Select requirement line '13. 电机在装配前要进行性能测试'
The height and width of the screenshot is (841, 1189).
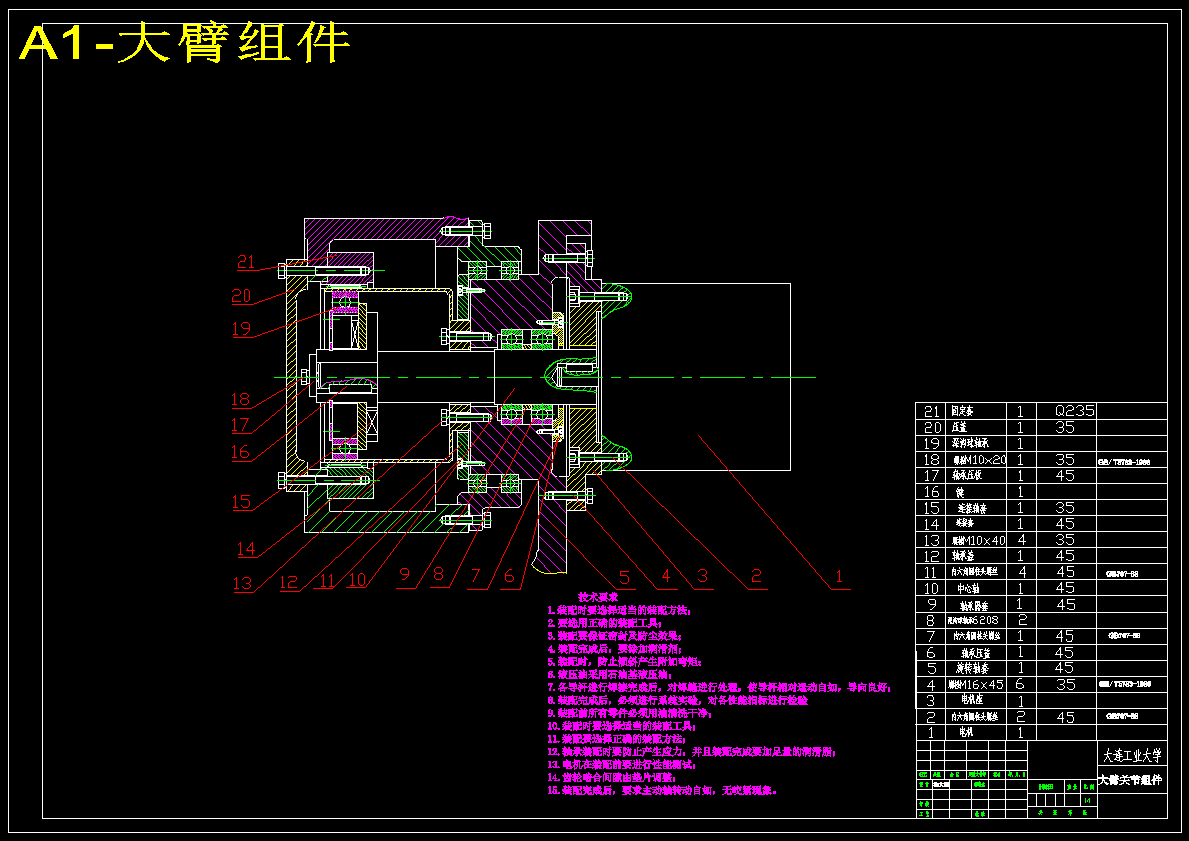(x=622, y=765)
